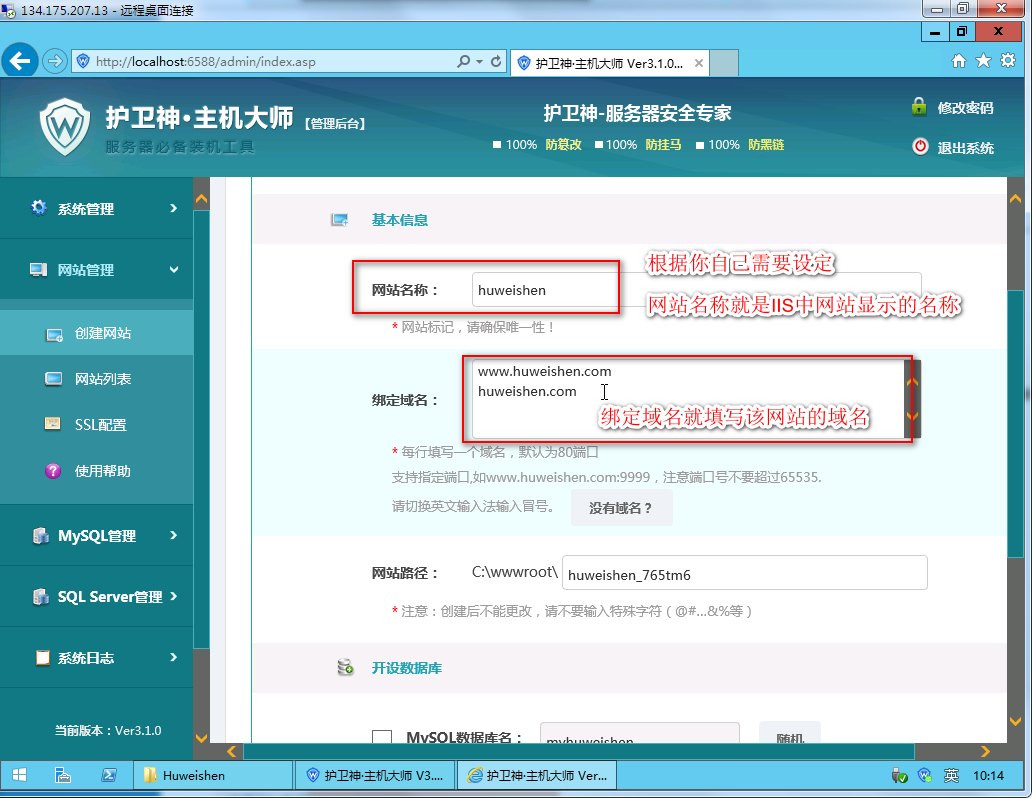This screenshot has width=1032, height=798.
Task: Click content scrollbar down arrow
Action: (x=1016, y=721)
